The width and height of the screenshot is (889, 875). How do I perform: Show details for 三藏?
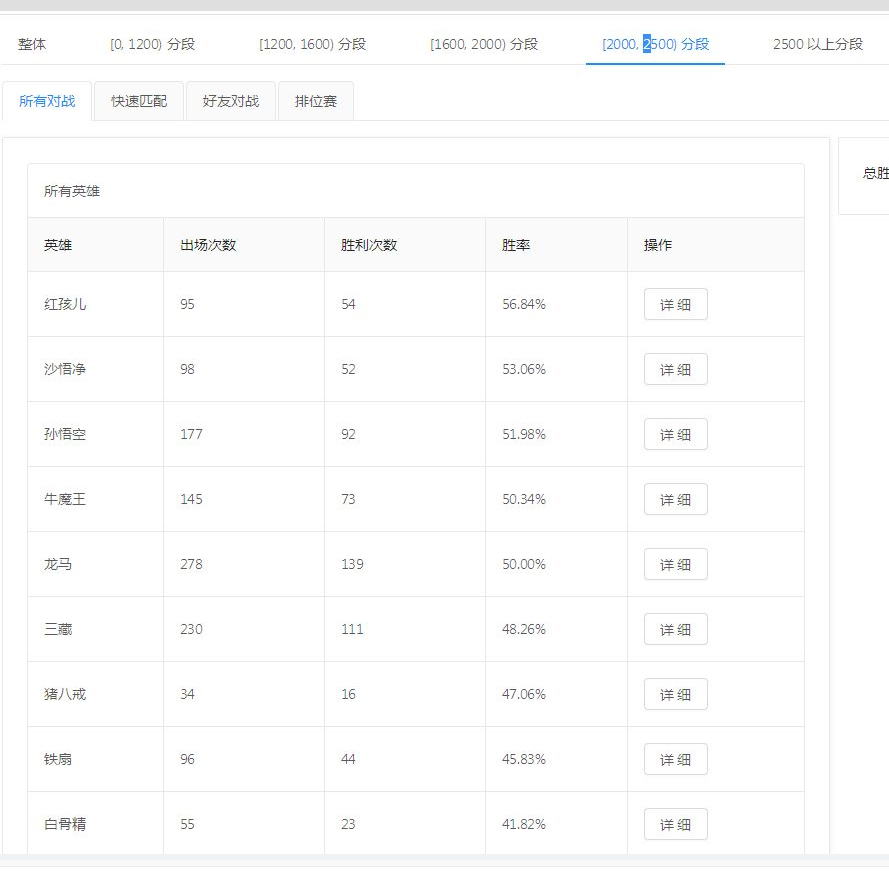(x=675, y=629)
